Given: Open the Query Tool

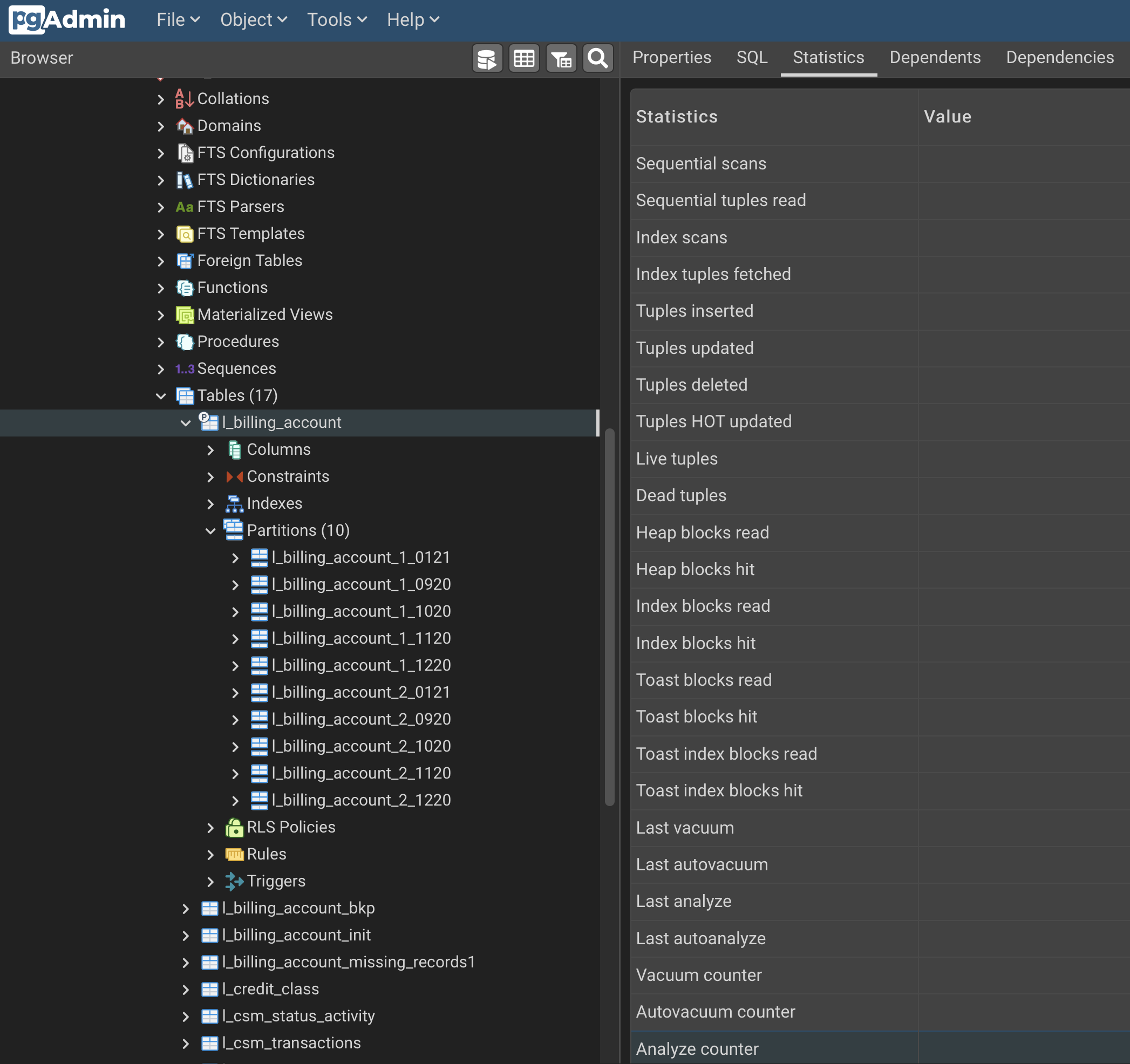Looking at the screenshot, I should pyautogui.click(x=487, y=57).
